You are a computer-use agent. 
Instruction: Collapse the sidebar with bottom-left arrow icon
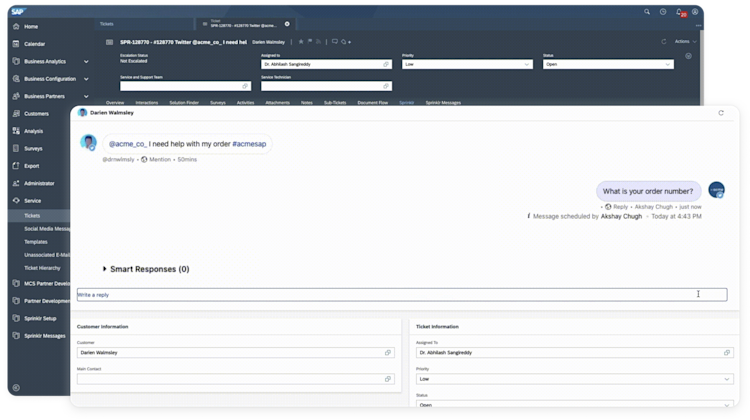(16, 388)
